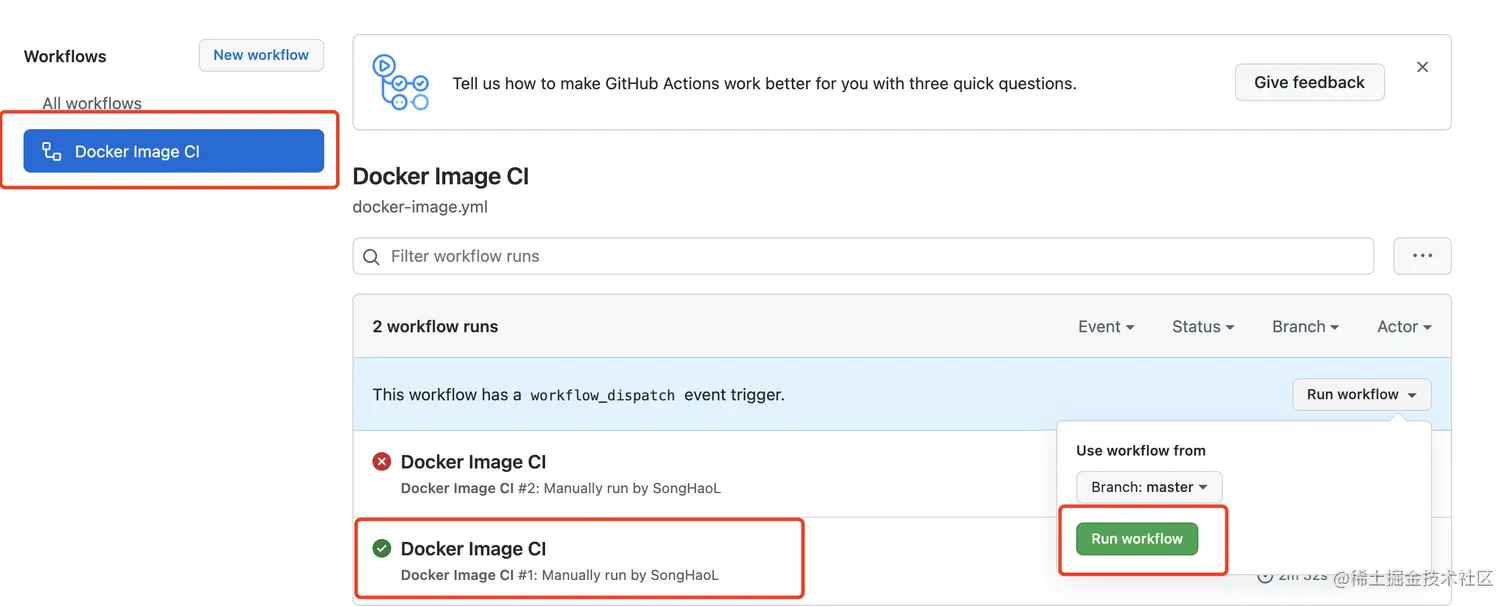Select the Branch: master dropdown
Image resolution: width=1512 pixels, height=607 pixels.
pos(1149,487)
